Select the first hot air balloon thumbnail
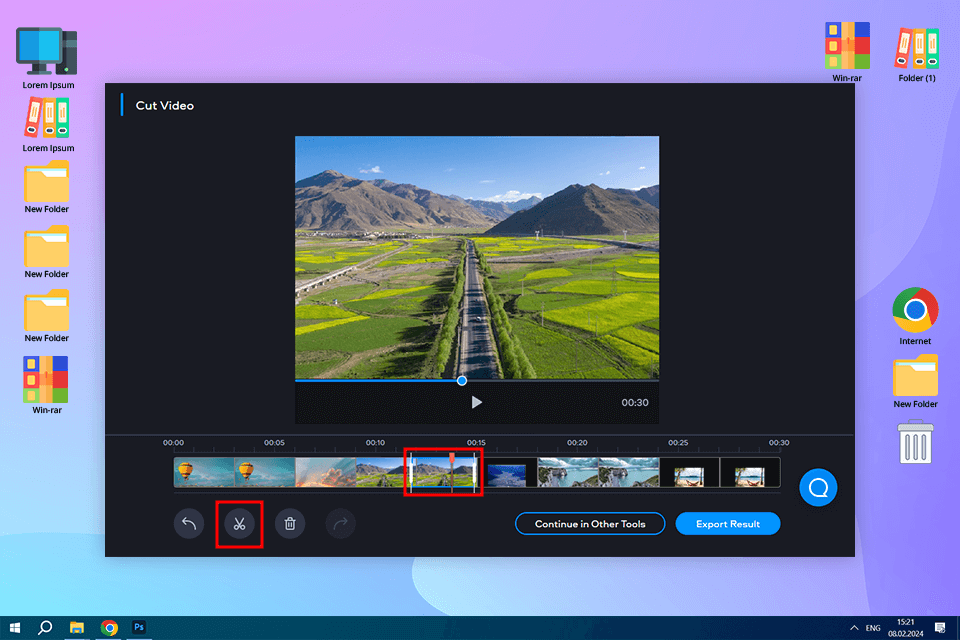This screenshot has width=960, height=640. click(204, 472)
